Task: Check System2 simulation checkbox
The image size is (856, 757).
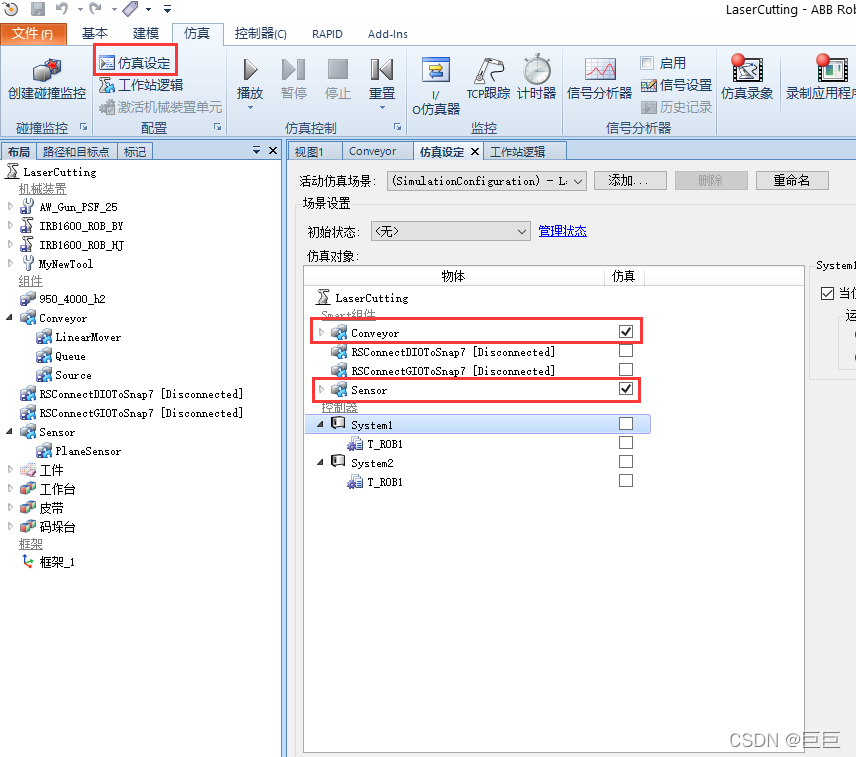Action: [x=626, y=462]
